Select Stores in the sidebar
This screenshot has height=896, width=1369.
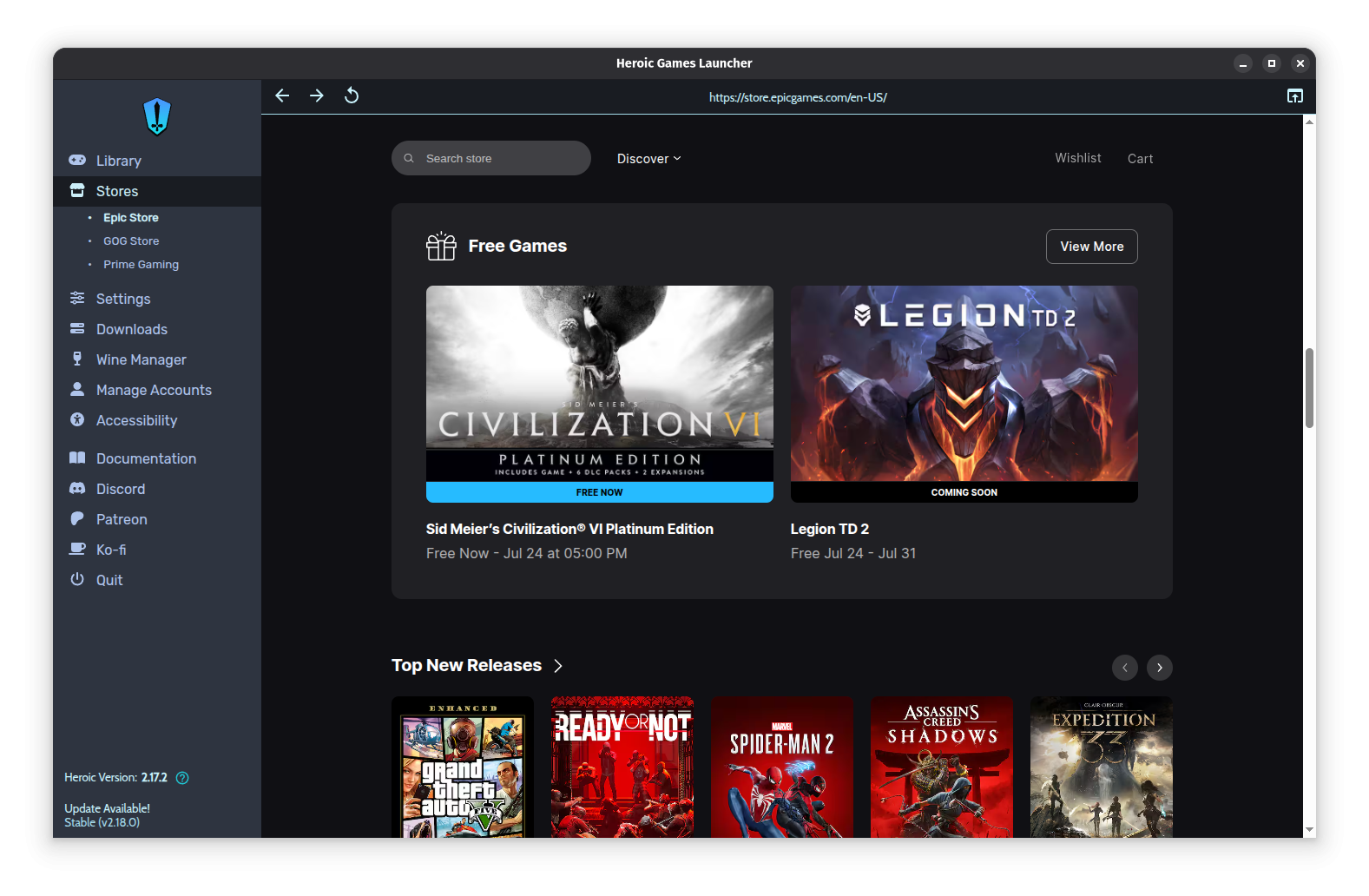(157, 191)
